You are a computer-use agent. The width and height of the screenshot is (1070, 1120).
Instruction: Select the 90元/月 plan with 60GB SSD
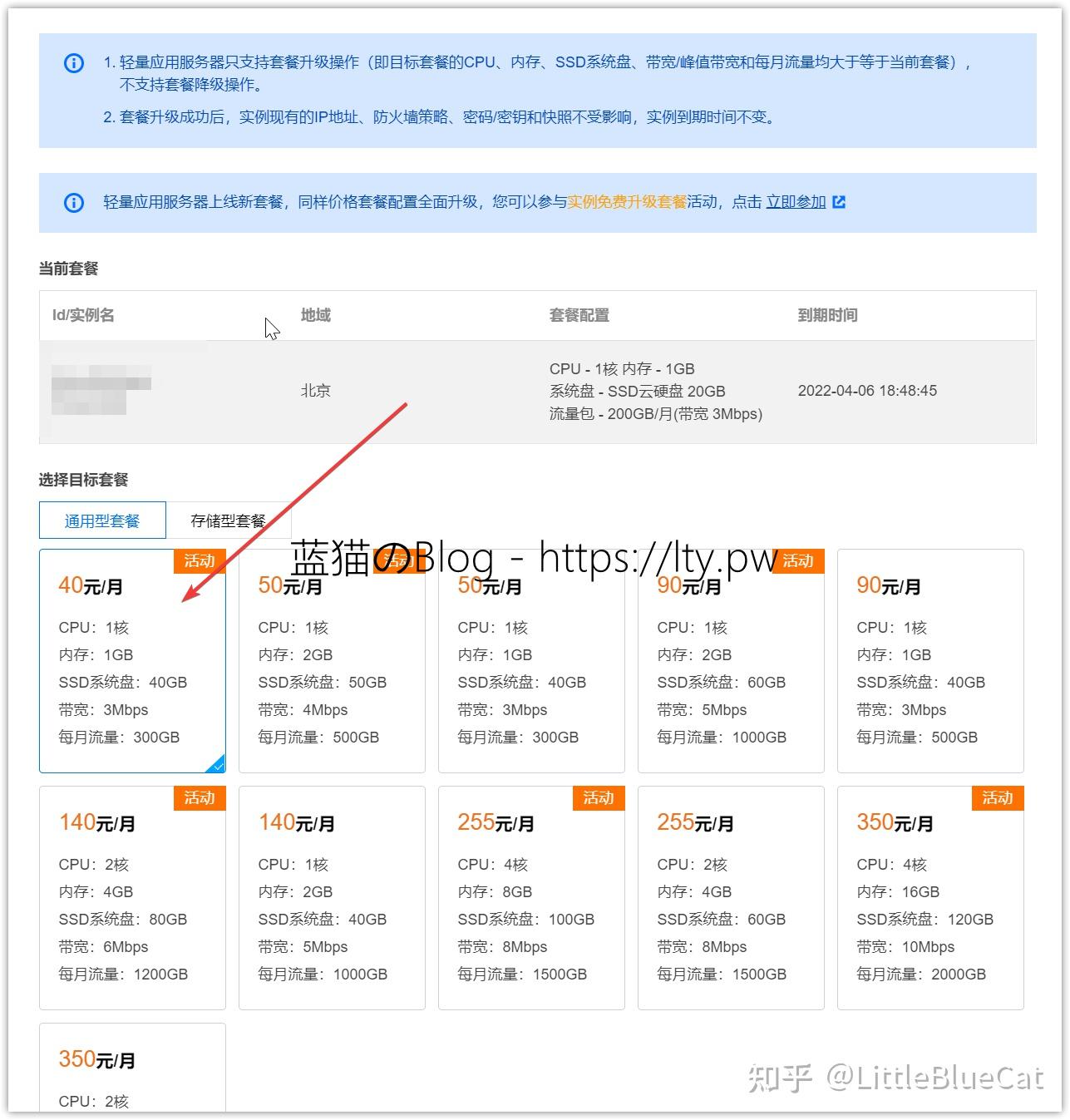[x=731, y=661]
